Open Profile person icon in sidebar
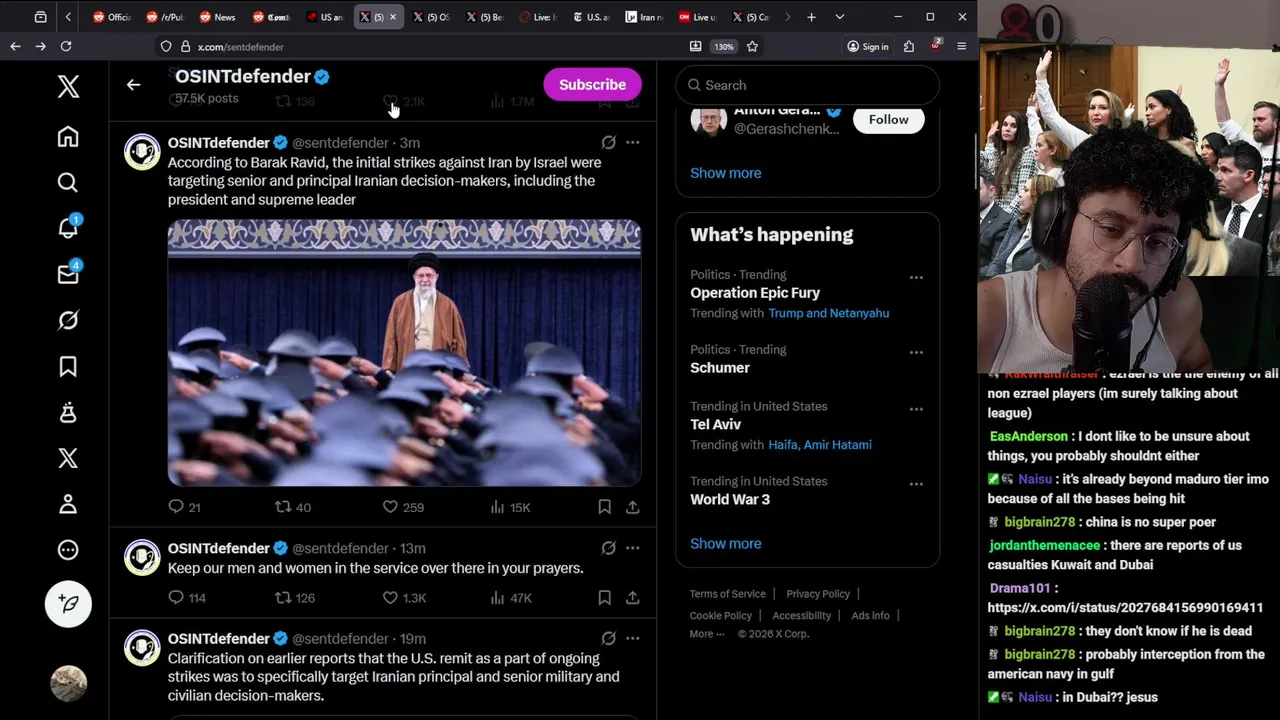1280x720 pixels. coord(68,504)
